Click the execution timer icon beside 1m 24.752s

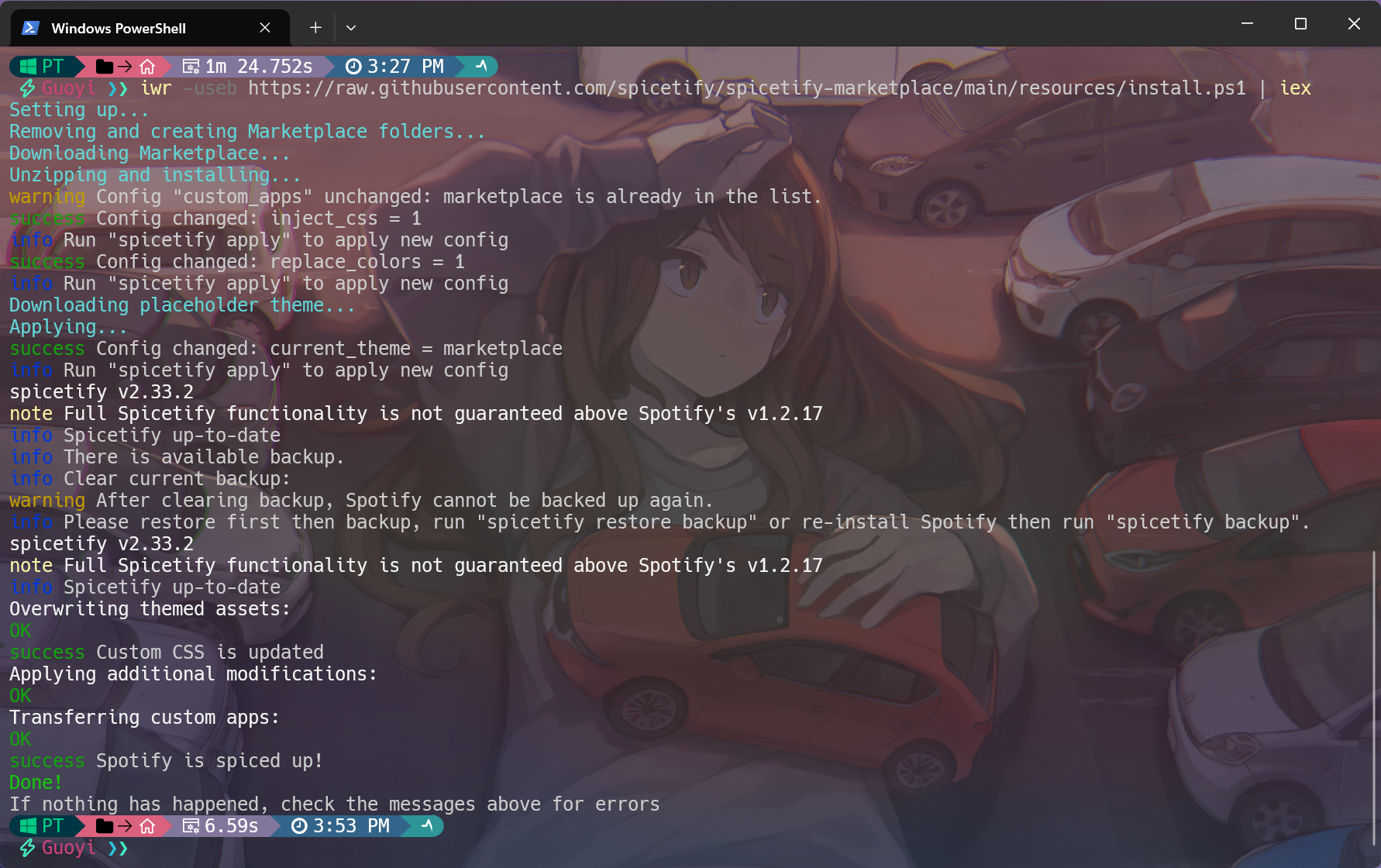pos(191,67)
